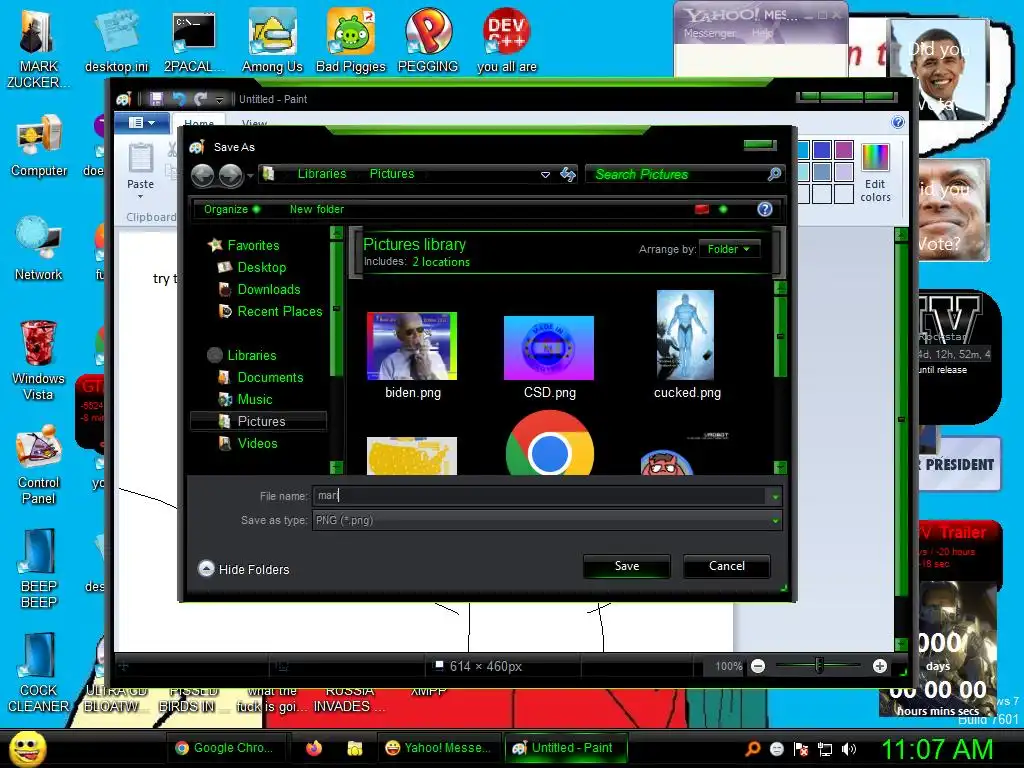This screenshot has width=1024, height=768.
Task: Click the Paint zoom slider handle
Action: pos(819,666)
